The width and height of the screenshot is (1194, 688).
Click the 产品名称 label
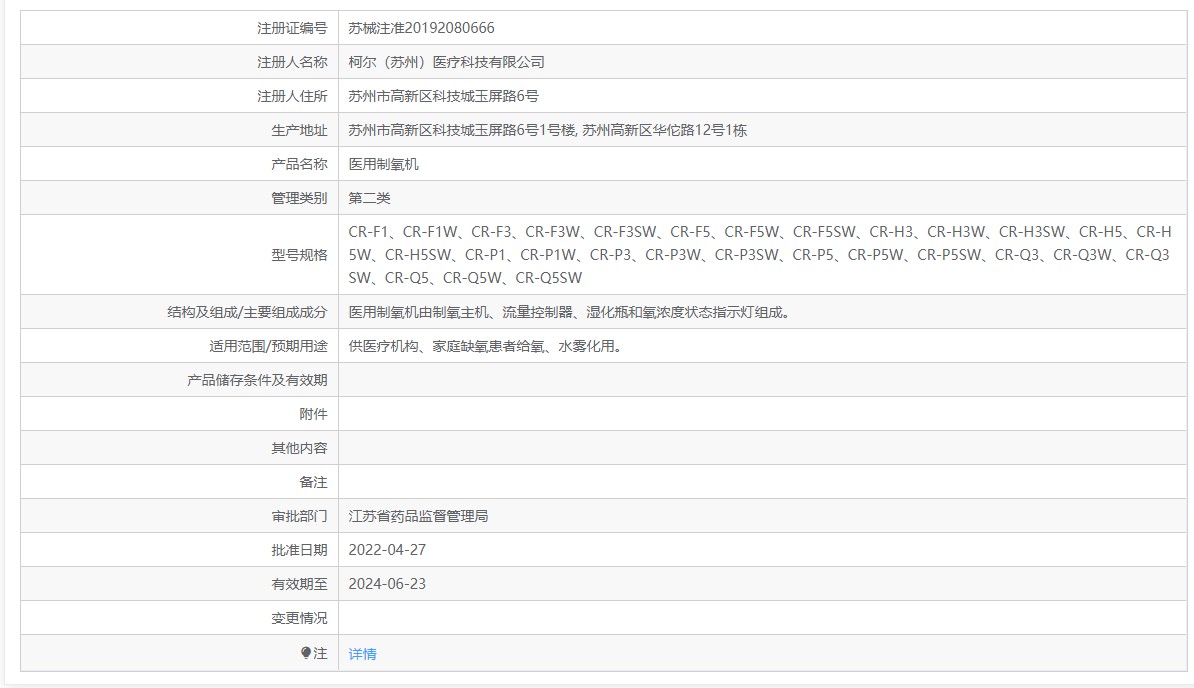(299, 164)
